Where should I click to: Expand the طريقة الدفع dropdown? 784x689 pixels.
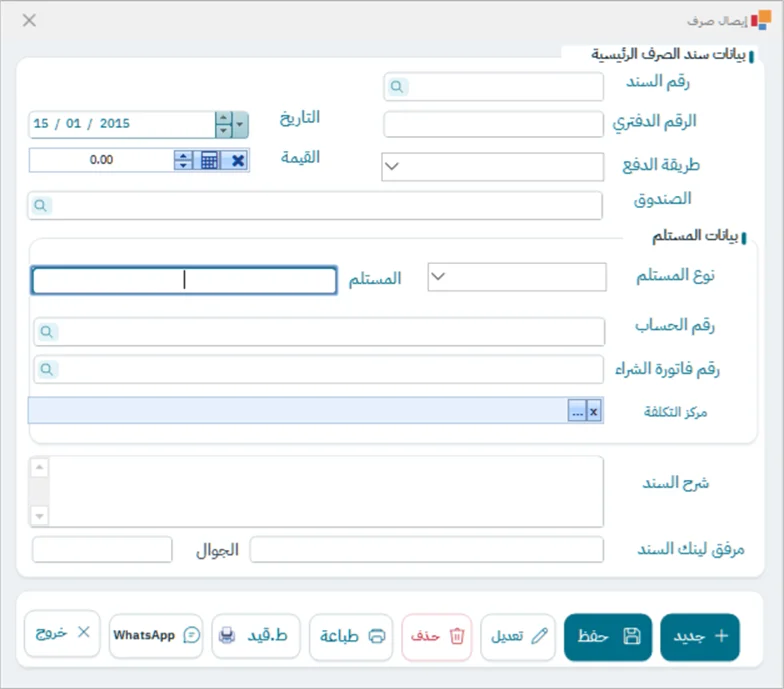click(x=392, y=166)
